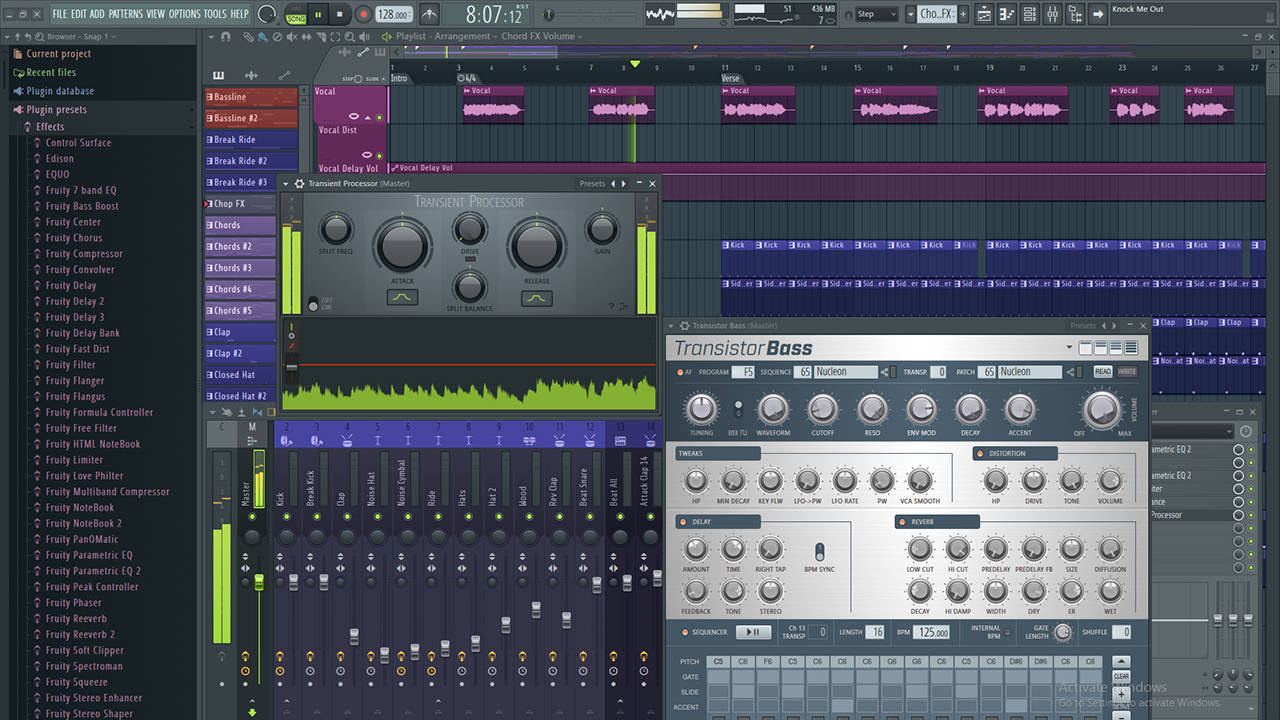The height and width of the screenshot is (720, 1280).
Task: Select the zoom tool in Playlist toolbar
Action: pyautogui.click(x=349, y=37)
